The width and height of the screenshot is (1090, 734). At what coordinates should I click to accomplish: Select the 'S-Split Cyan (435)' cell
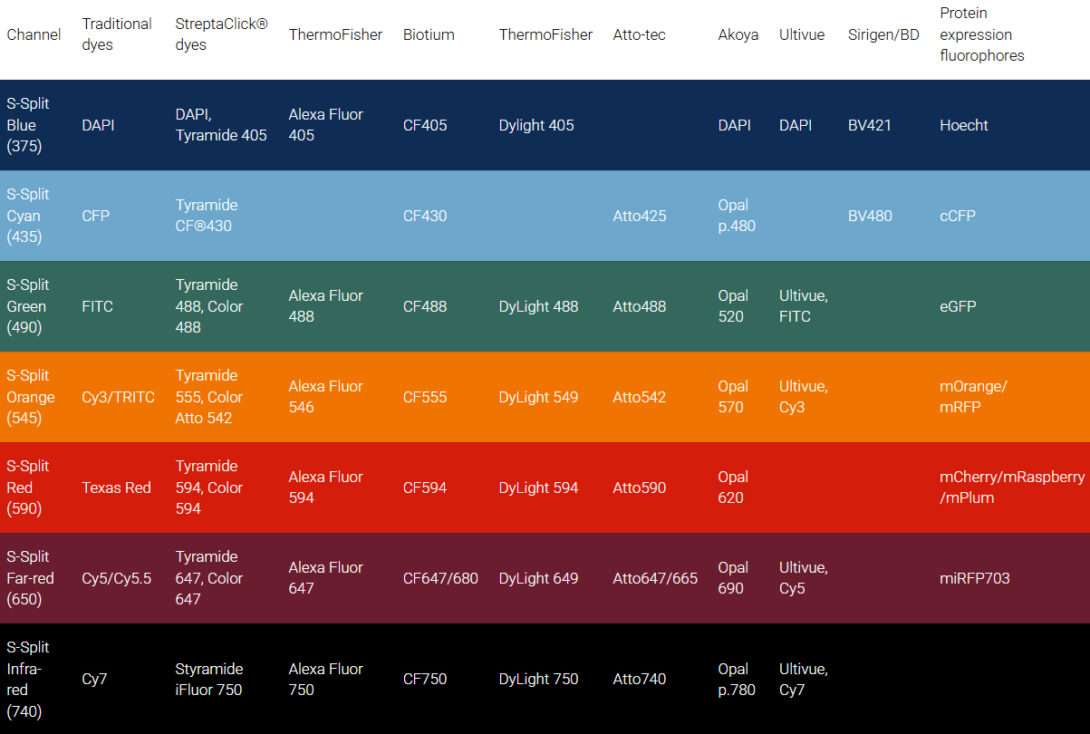pyautogui.click(x=28, y=215)
